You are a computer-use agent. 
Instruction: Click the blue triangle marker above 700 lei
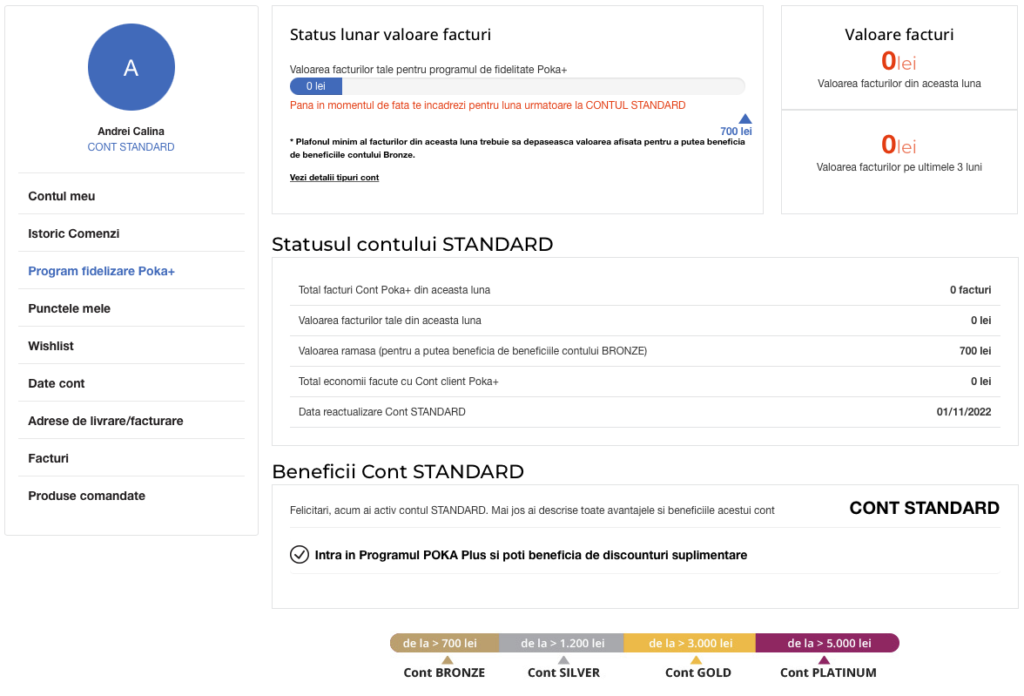[745, 119]
